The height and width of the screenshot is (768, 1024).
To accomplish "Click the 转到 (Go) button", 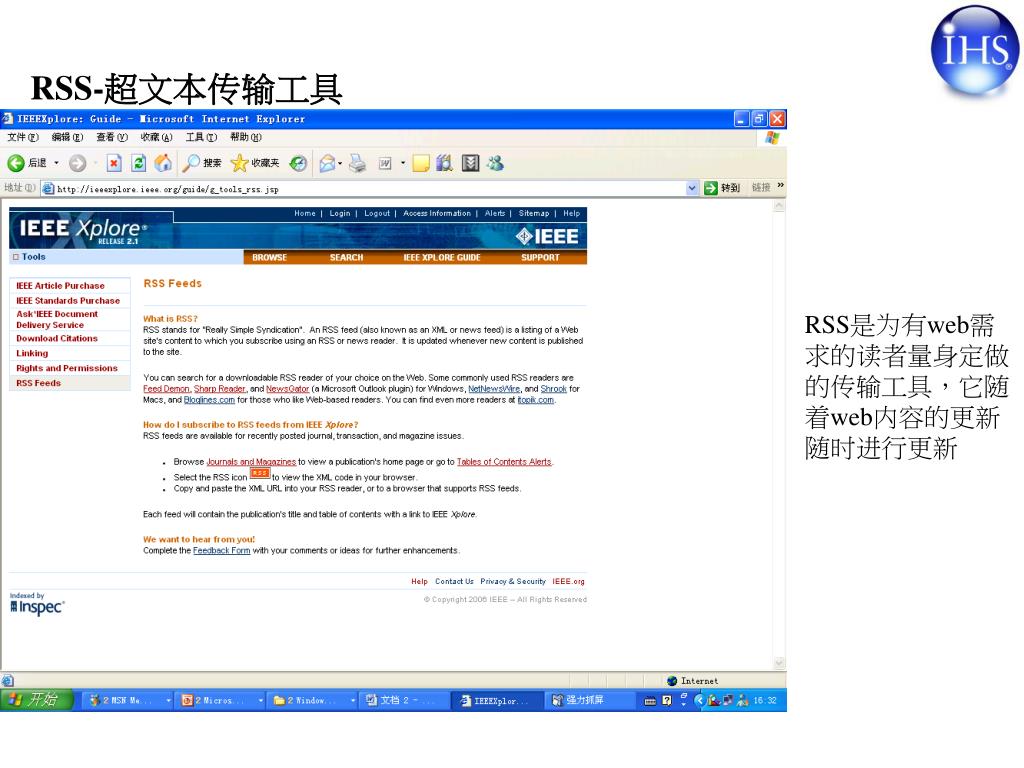I will [722, 188].
